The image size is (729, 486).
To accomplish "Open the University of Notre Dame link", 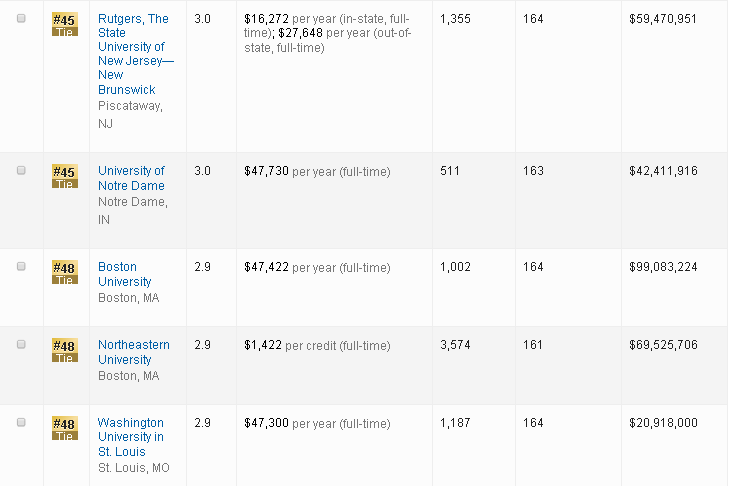I will 131,178.
